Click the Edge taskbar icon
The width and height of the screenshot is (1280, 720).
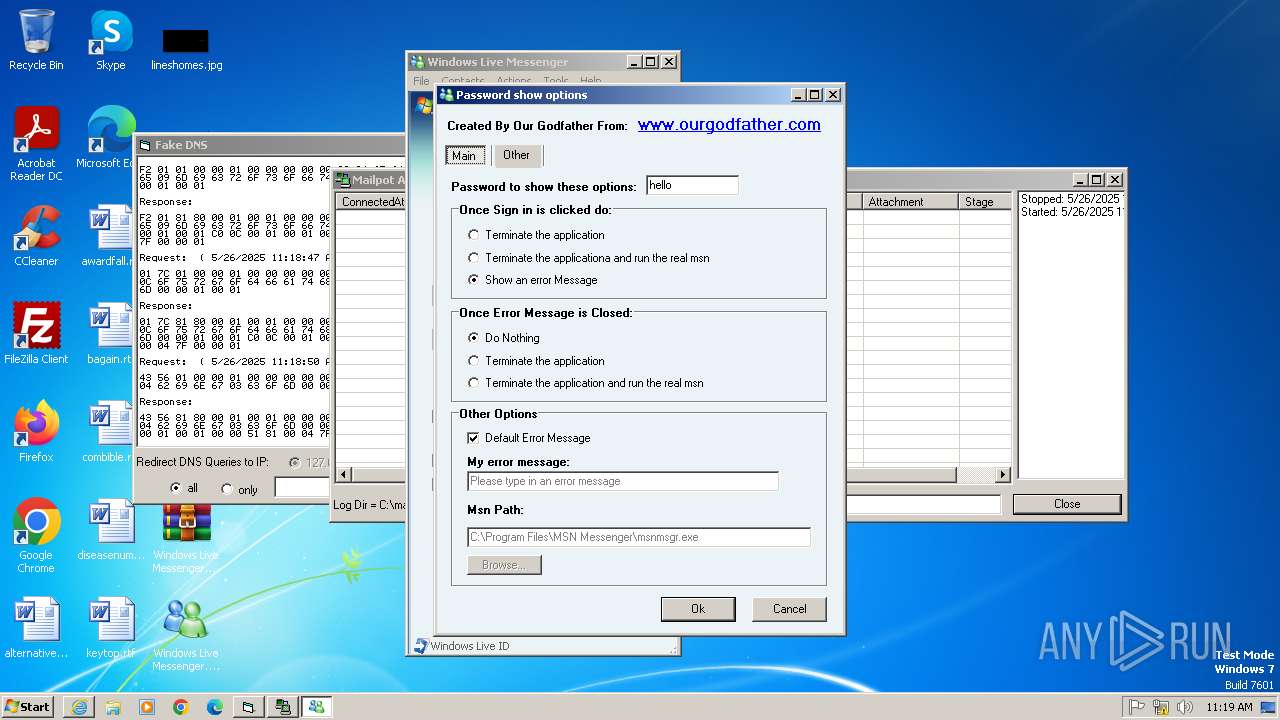(215, 707)
